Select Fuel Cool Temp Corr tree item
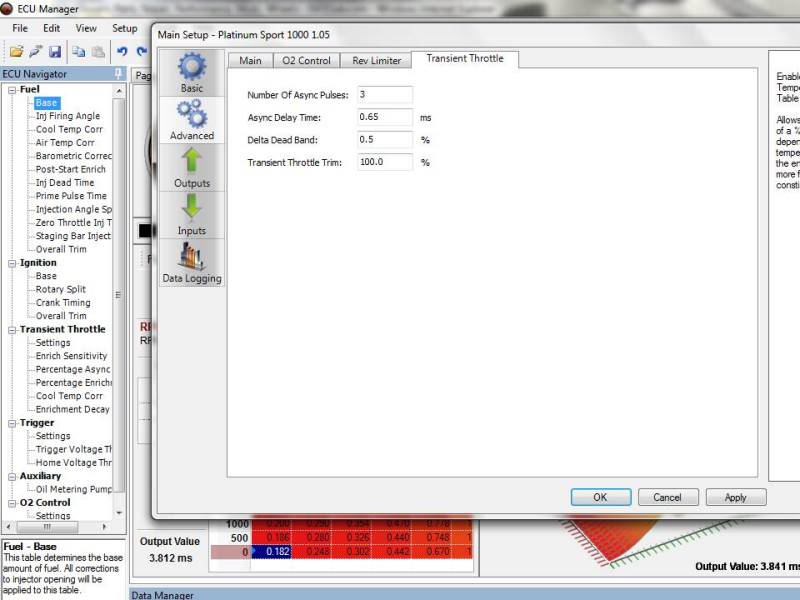This screenshot has width=800, height=600. pos(69,130)
